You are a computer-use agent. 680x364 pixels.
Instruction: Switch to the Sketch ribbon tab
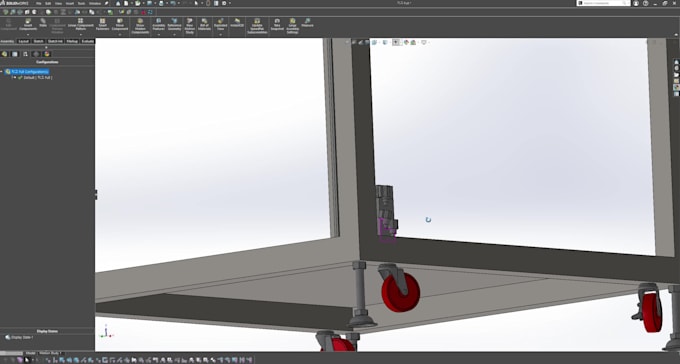pyautogui.click(x=38, y=41)
